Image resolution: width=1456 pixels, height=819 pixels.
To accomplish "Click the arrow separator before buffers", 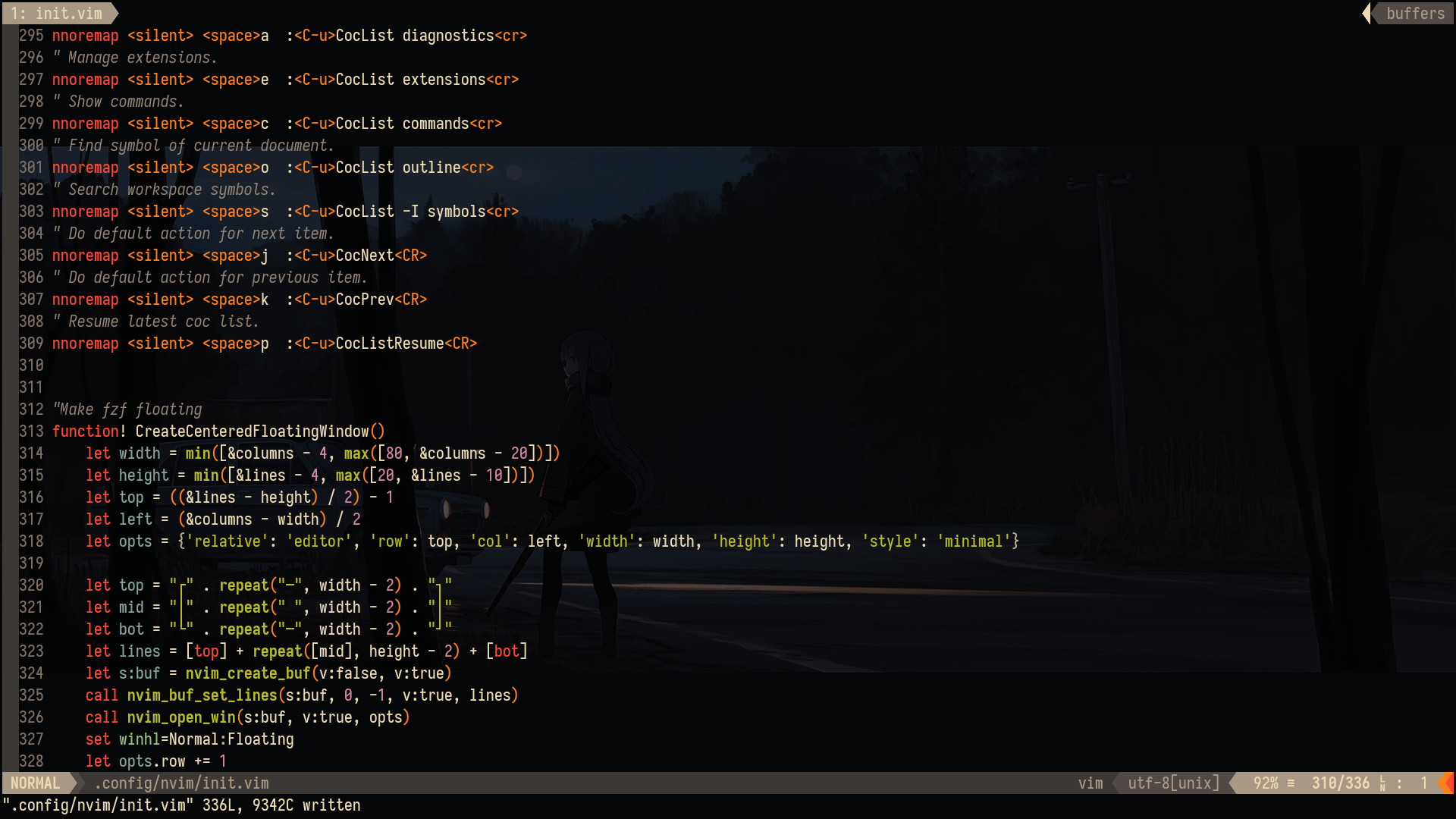I will tap(1367, 13).
